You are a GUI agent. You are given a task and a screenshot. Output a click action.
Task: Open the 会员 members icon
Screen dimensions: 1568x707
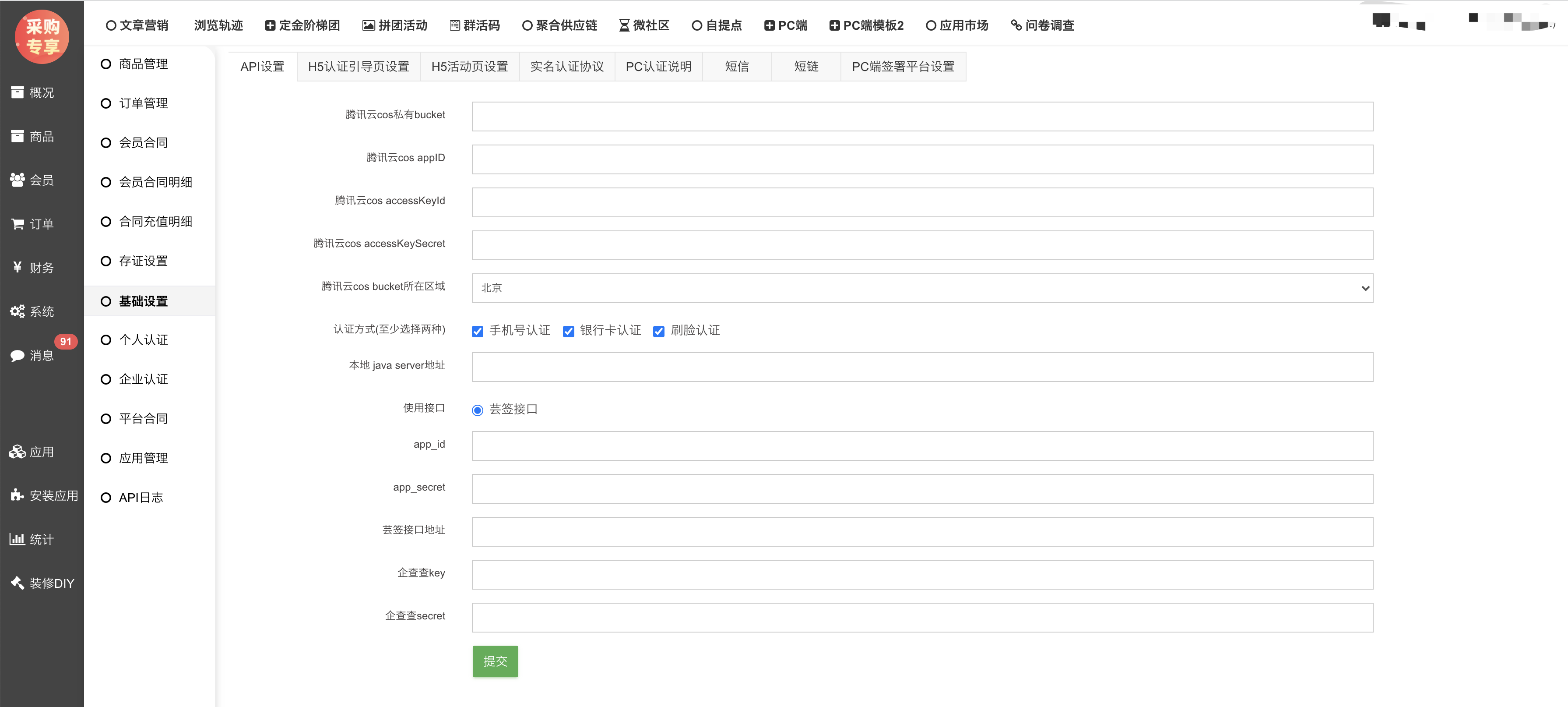18,180
